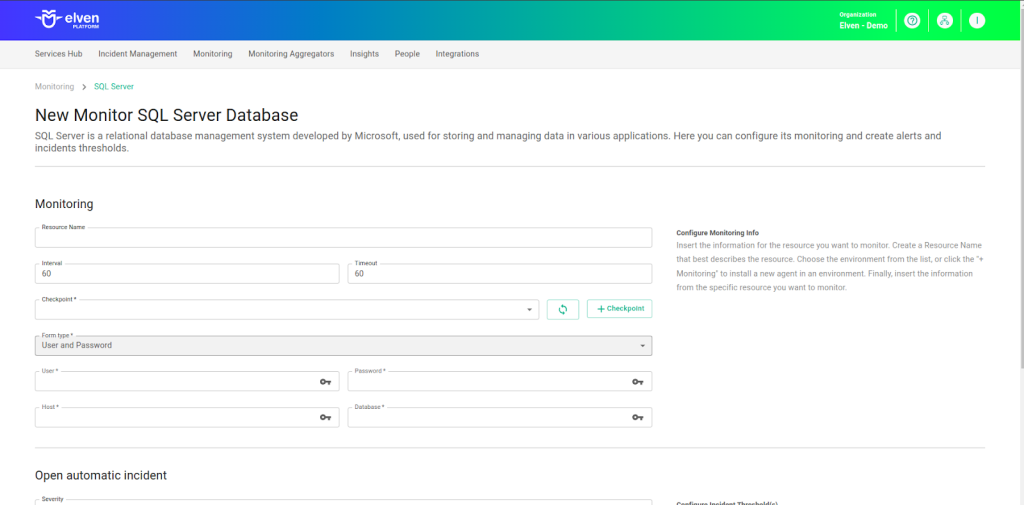This screenshot has width=1024, height=505.
Task: Click the key icon in Host field
Action: pyautogui.click(x=325, y=417)
